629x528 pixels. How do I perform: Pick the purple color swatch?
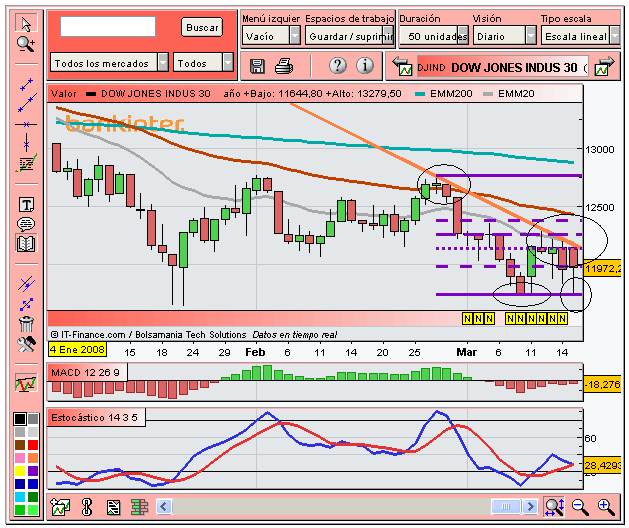click(33, 470)
